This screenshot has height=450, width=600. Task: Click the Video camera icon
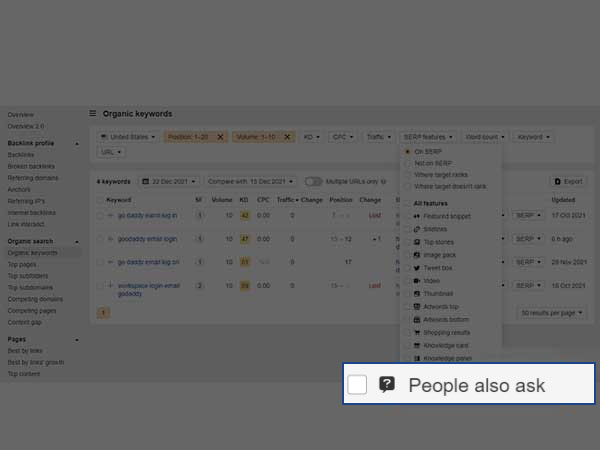pos(417,281)
